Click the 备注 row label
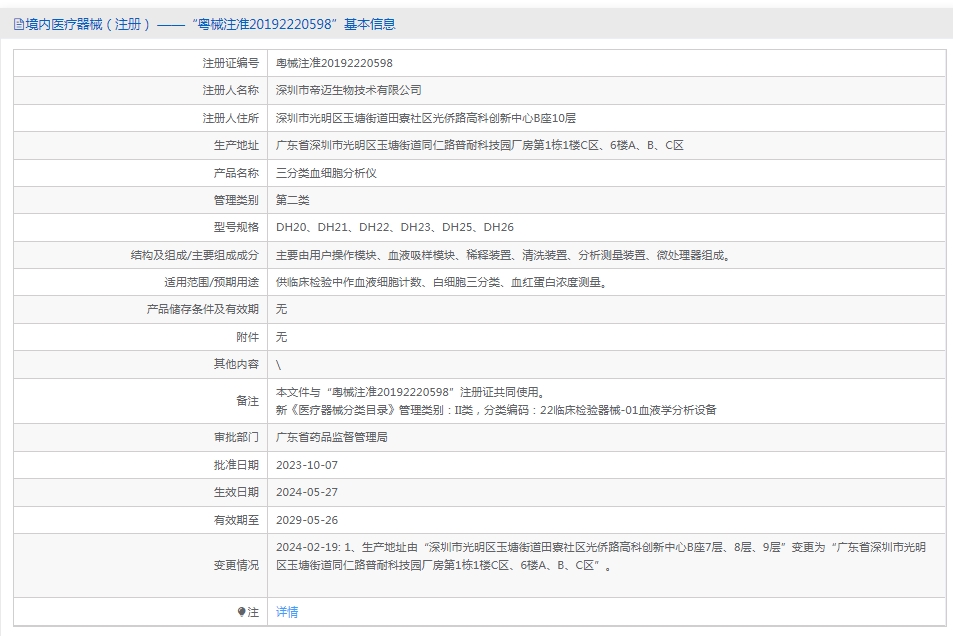 click(x=247, y=401)
